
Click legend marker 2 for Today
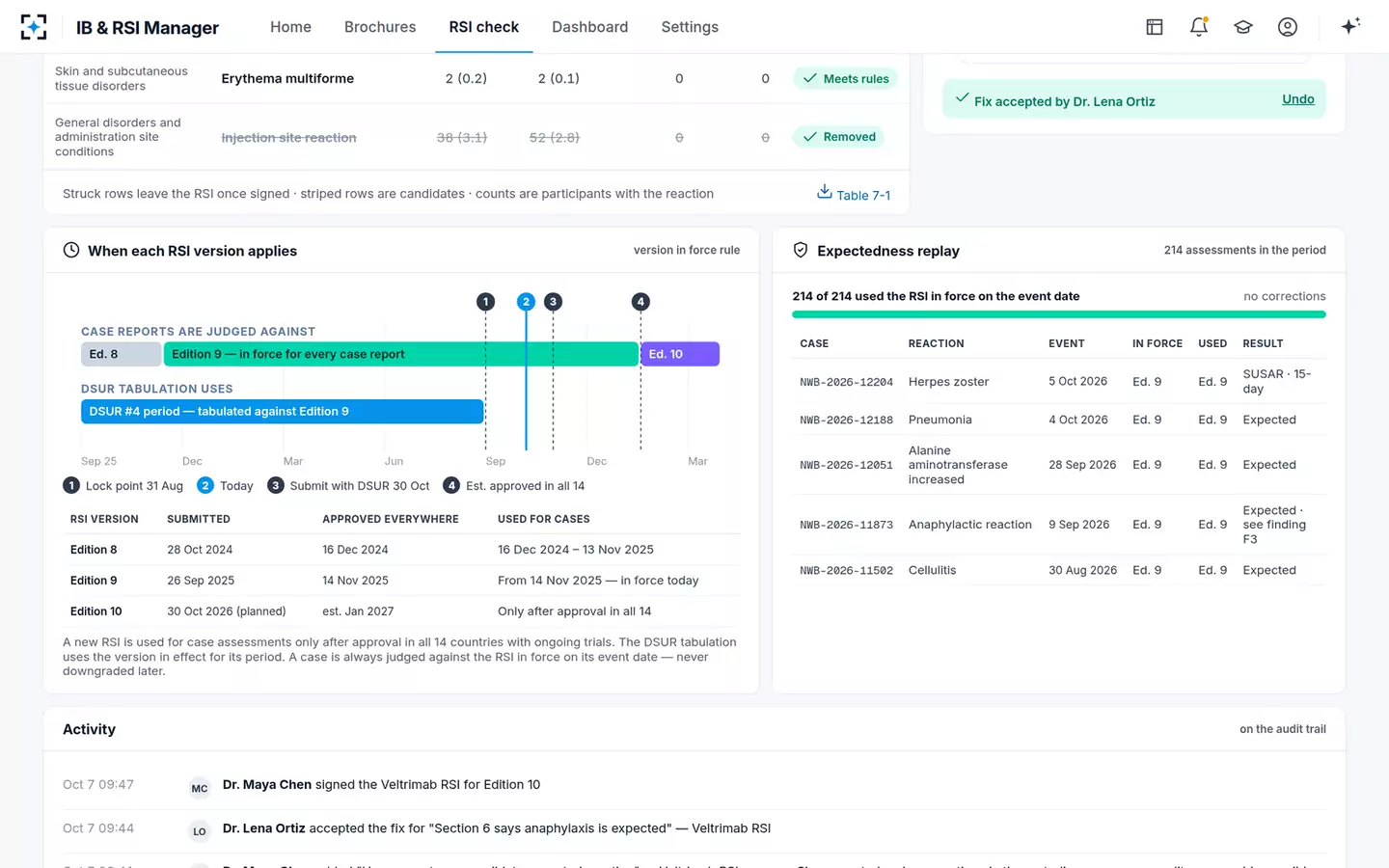[205, 485]
